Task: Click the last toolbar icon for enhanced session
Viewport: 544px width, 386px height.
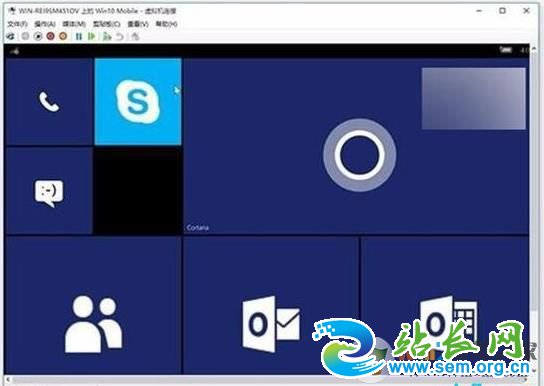Action: pos(135,36)
